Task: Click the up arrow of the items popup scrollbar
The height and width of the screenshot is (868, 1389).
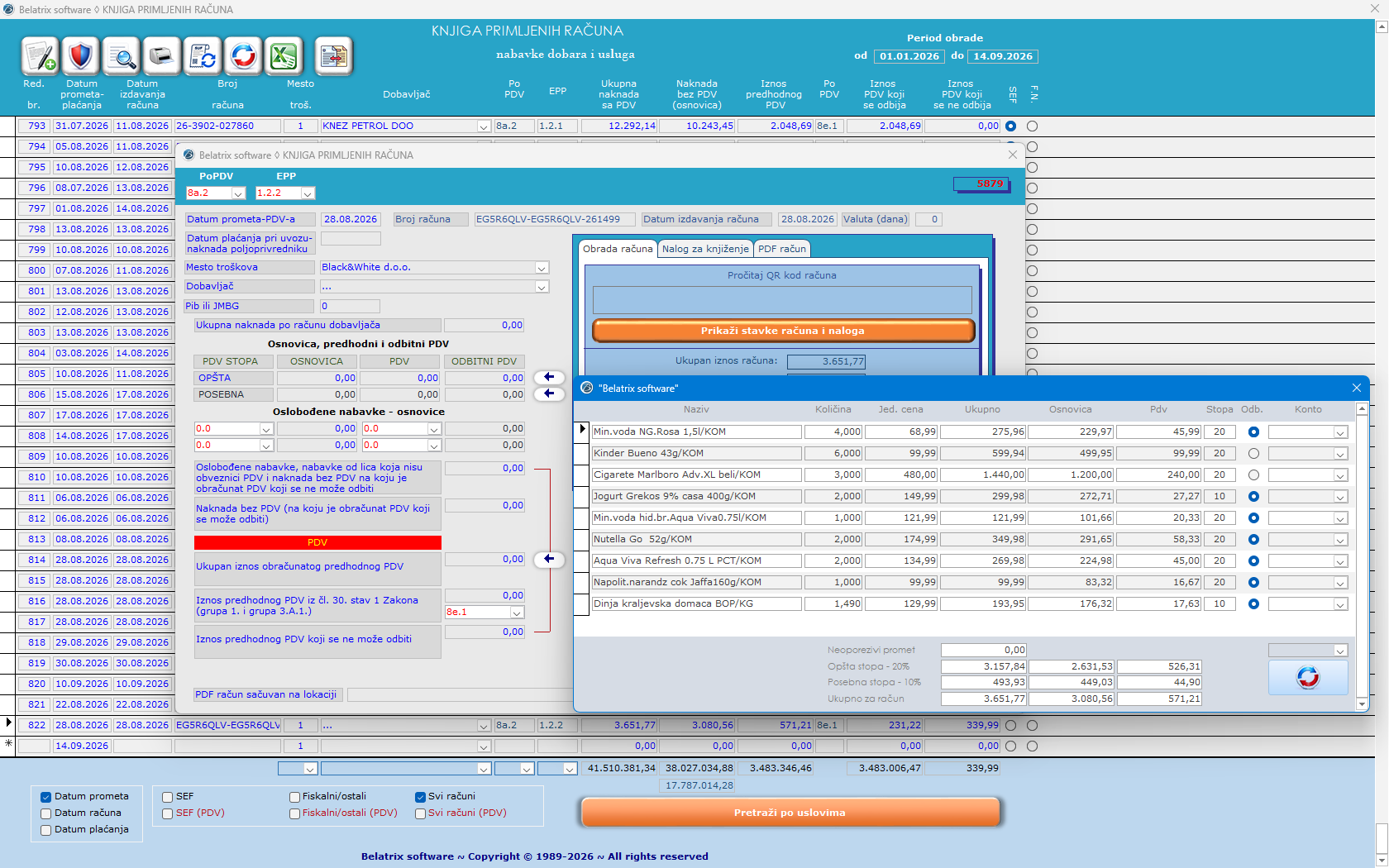Action: tap(1362, 409)
